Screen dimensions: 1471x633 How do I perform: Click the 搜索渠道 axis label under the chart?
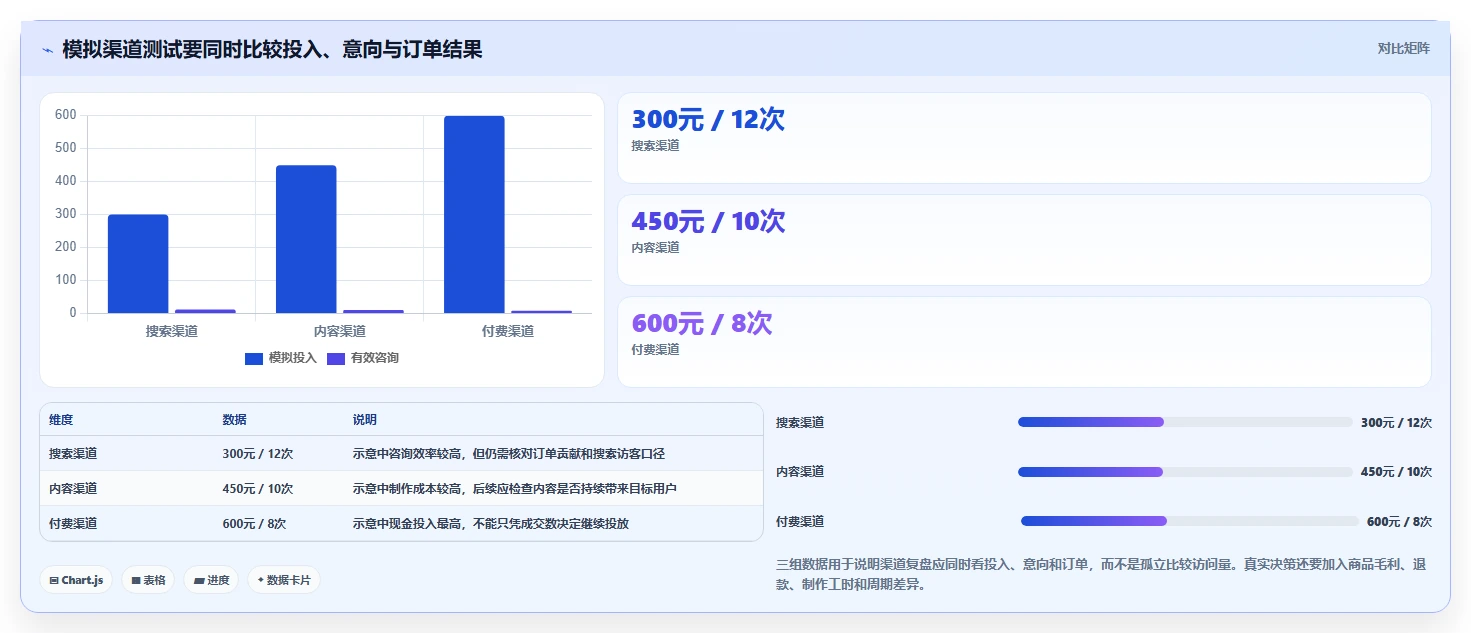coord(172,331)
